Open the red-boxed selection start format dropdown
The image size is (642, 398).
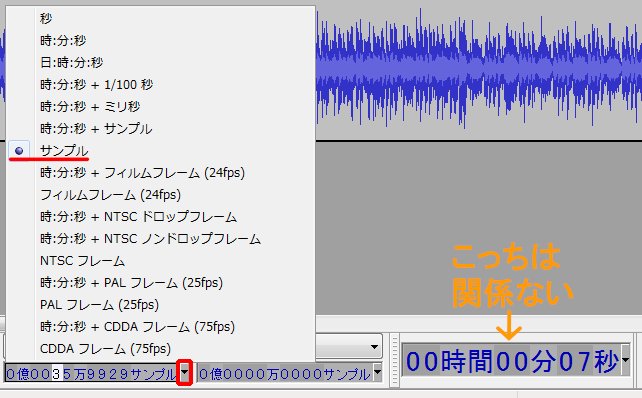click(x=185, y=372)
